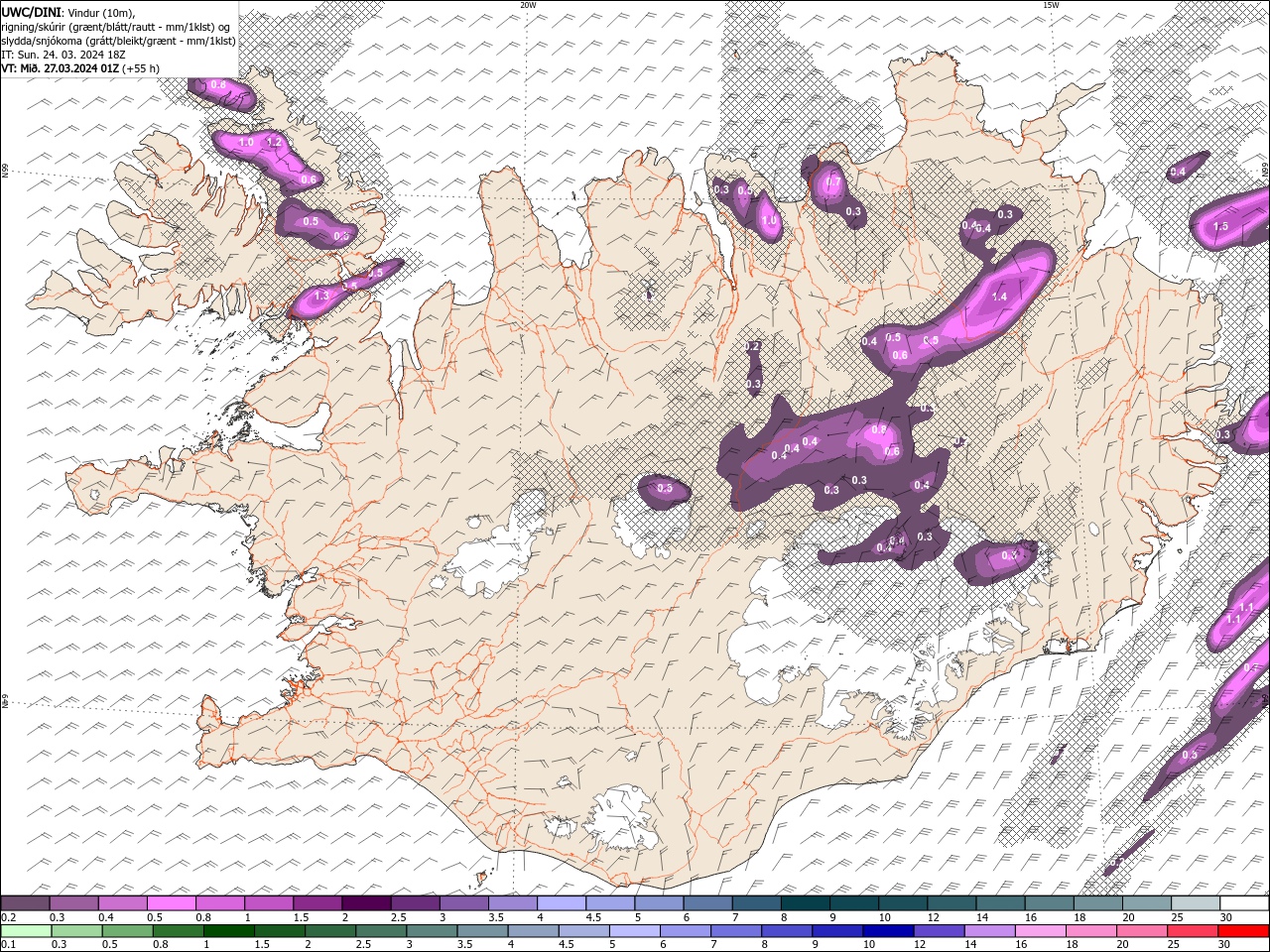Select the deep blue legend swatch between 10 and 12

(887, 931)
